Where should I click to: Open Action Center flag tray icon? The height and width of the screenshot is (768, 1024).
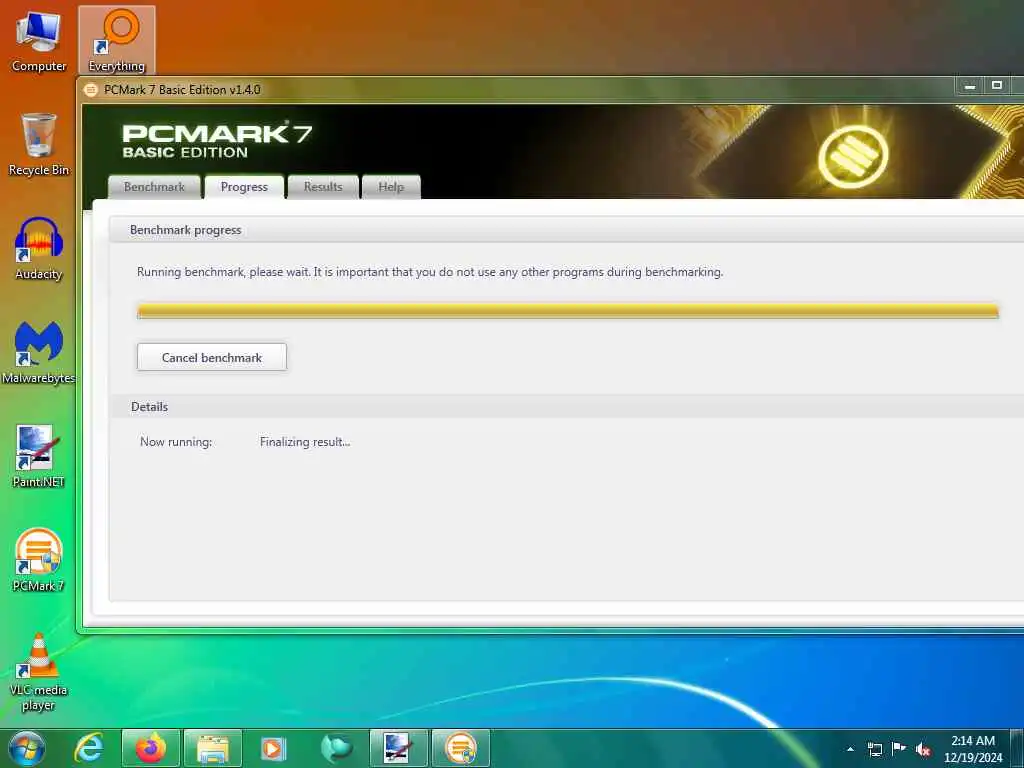click(x=899, y=748)
